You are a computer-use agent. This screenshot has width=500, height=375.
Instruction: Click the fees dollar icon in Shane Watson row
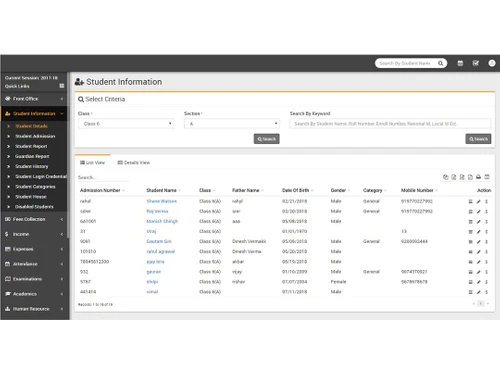486,201
